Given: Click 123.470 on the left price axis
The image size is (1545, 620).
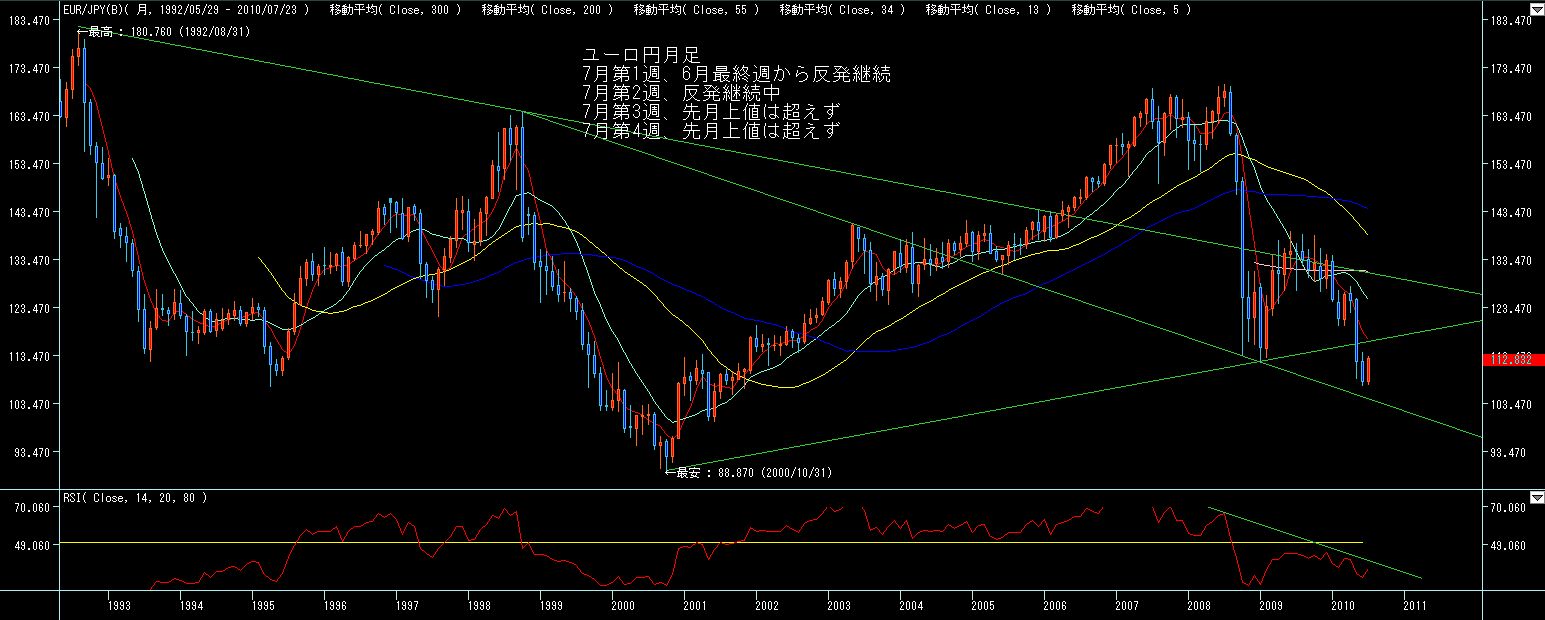Looking at the screenshot, I should pyautogui.click(x=27, y=309).
